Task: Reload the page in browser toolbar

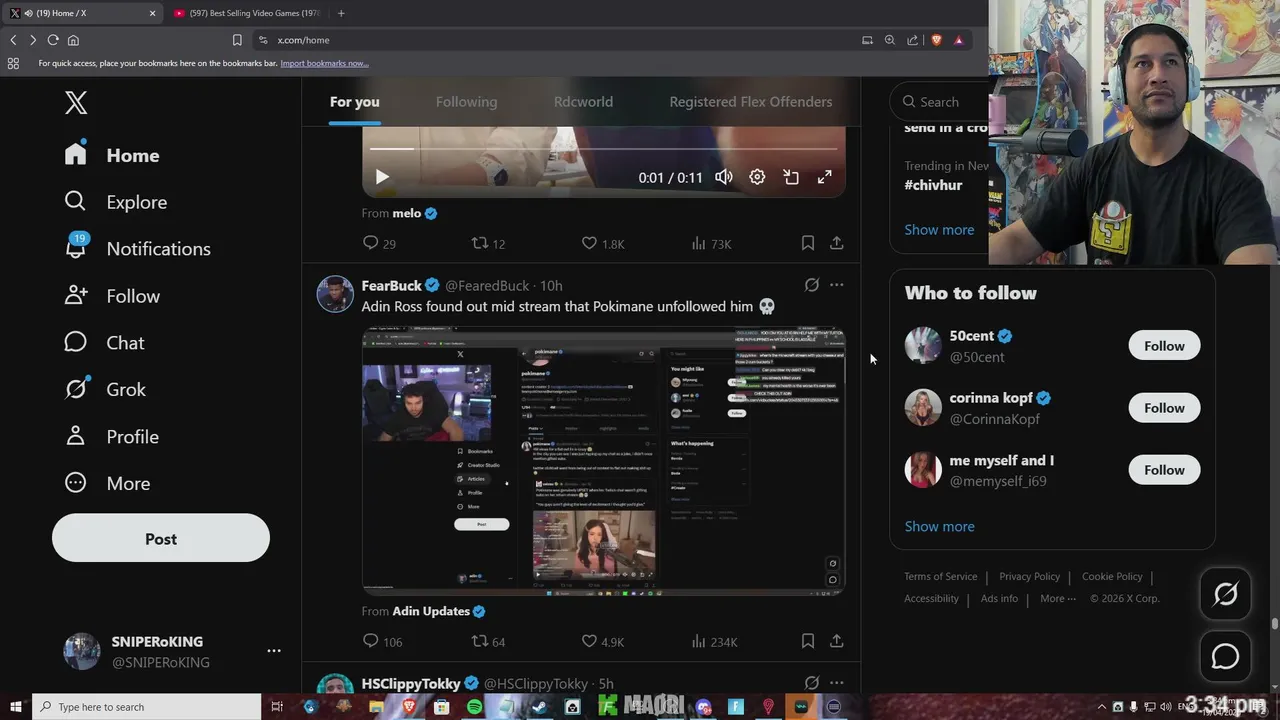Action: click(53, 40)
